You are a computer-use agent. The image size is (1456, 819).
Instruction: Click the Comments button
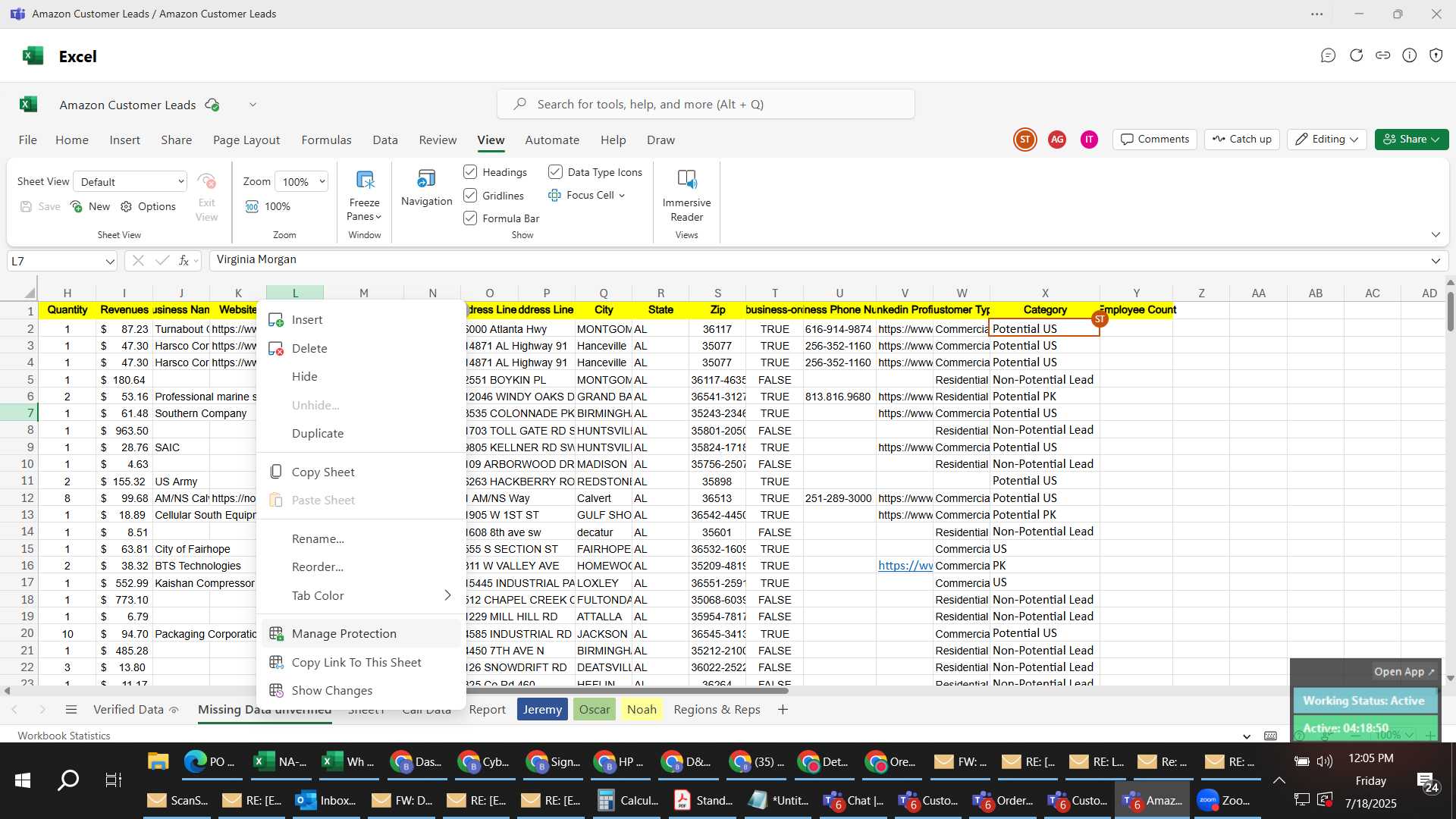[x=1154, y=140]
